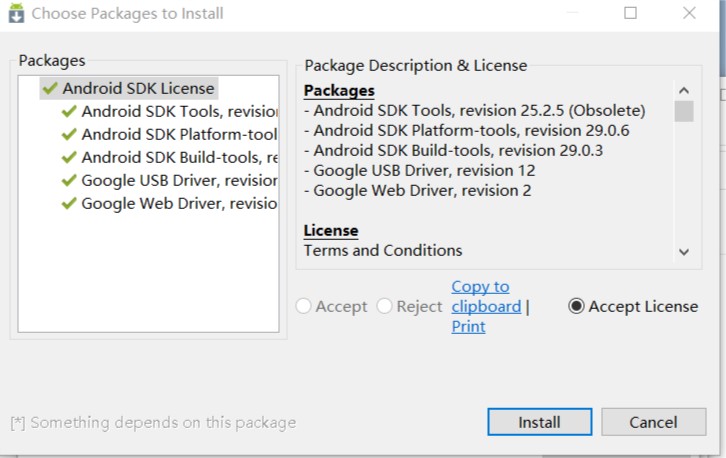This screenshot has height=458, width=726.
Task: Click the license description scrollbar thumb
Action: [684, 111]
